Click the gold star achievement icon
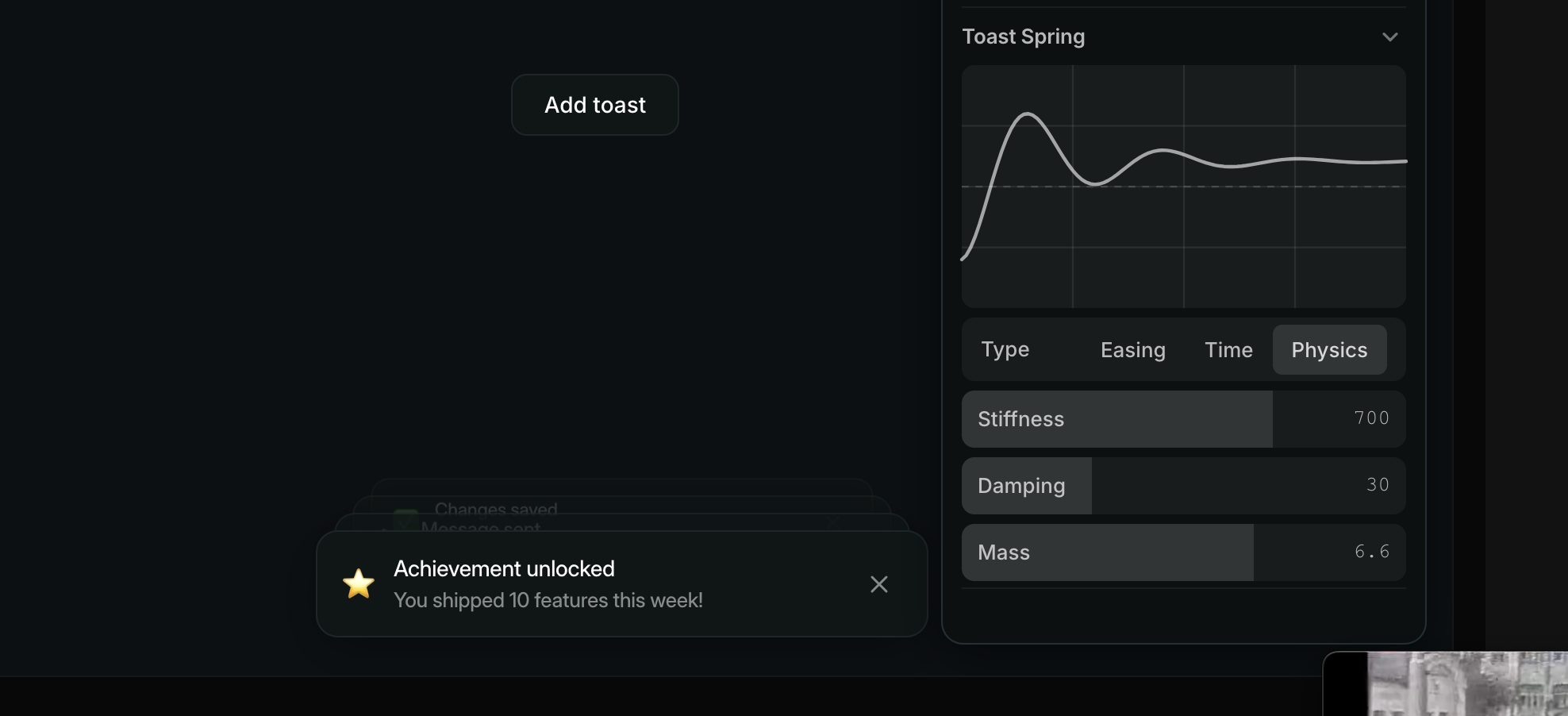1568x716 pixels. click(x=359, y=583)
